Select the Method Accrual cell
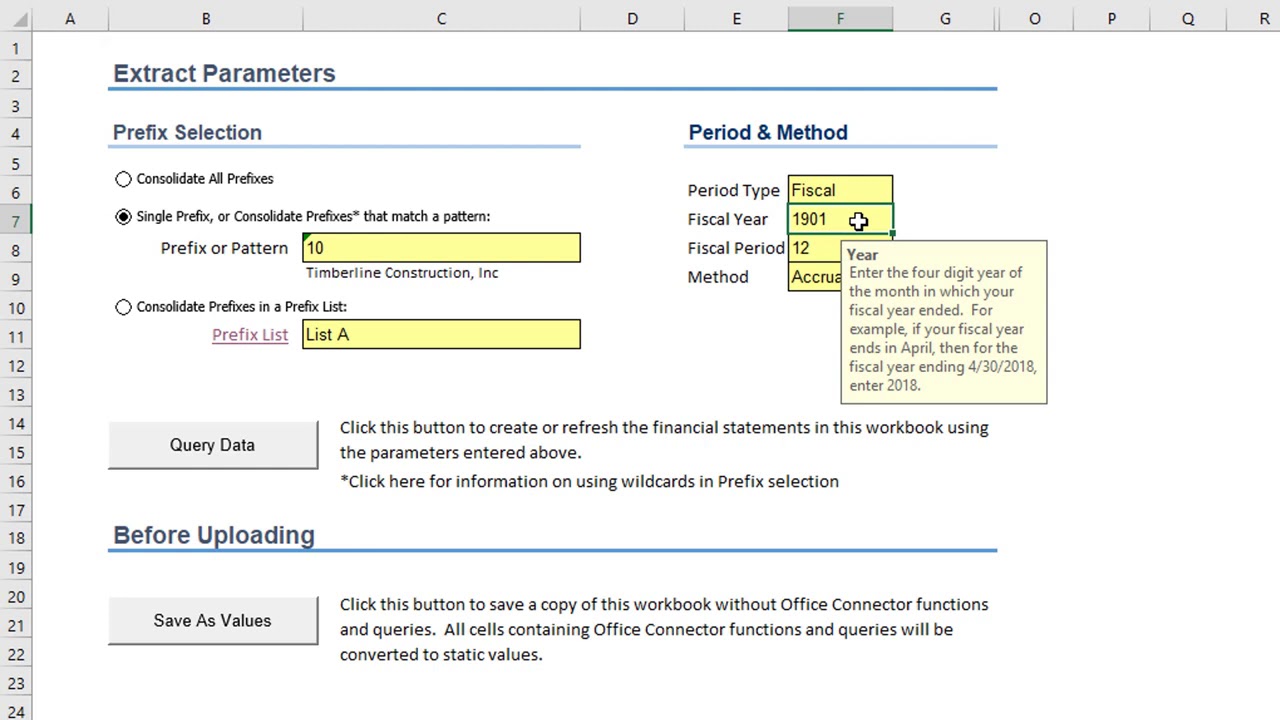The height and width of the screenshot is (720, 1280). tap(814, 277)
